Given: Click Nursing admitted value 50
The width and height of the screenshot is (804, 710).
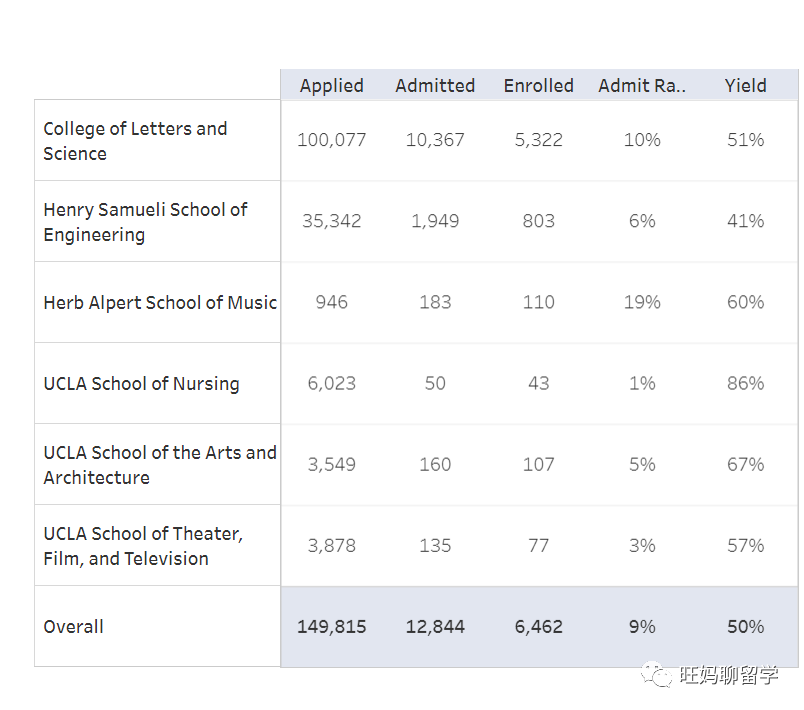Looking at the screenshot, I should point(435,383).
